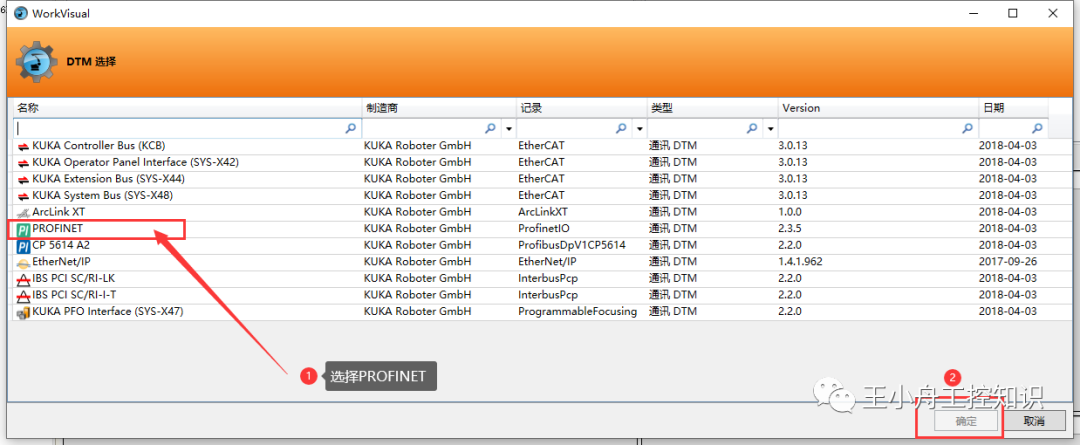Viewport: 1080px width, 445px height.
Task: Sort by the 名称 column header
Action: pos(187,108)
